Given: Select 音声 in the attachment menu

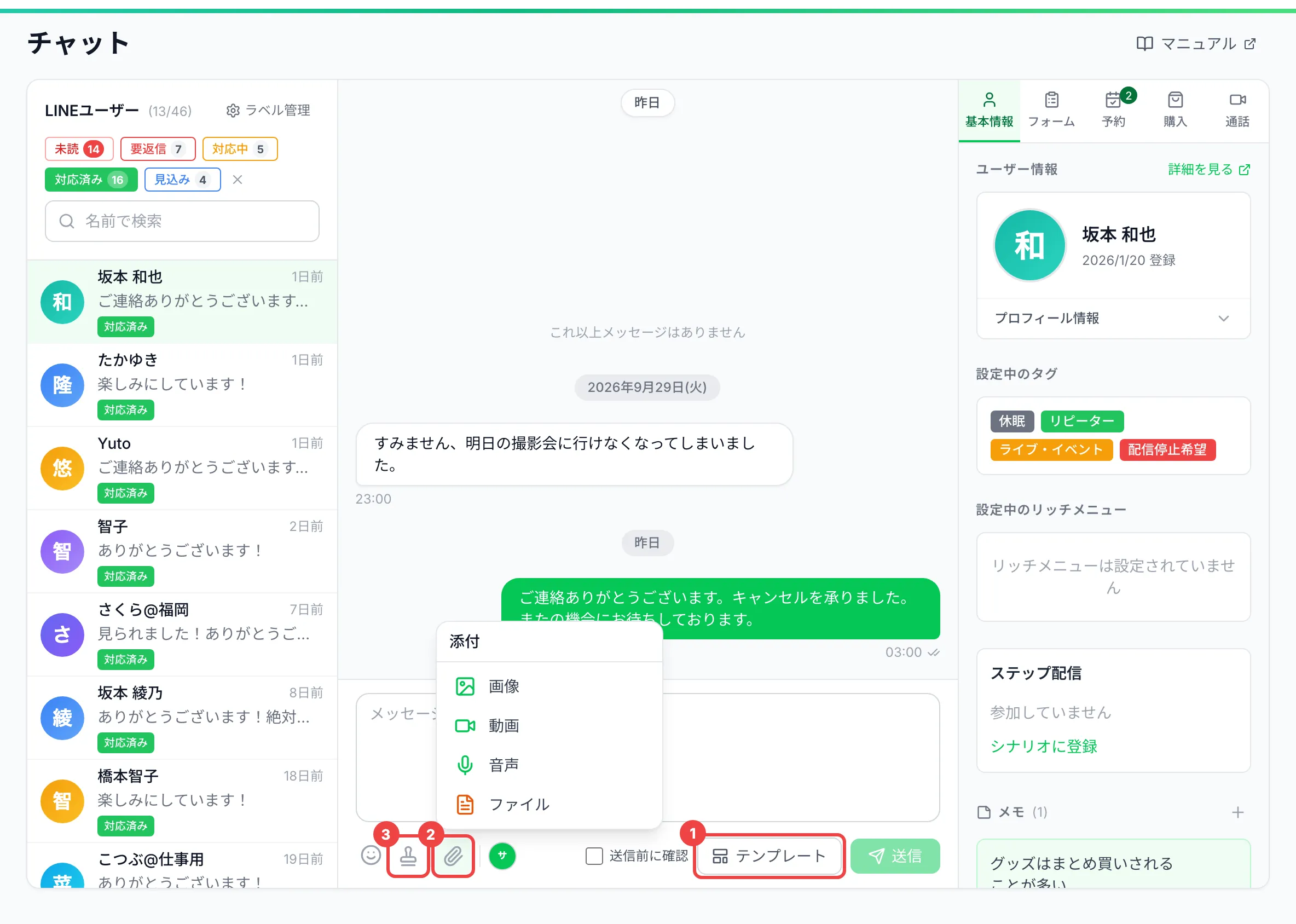Looking at the screenshot, I should (x=549, y=765).
